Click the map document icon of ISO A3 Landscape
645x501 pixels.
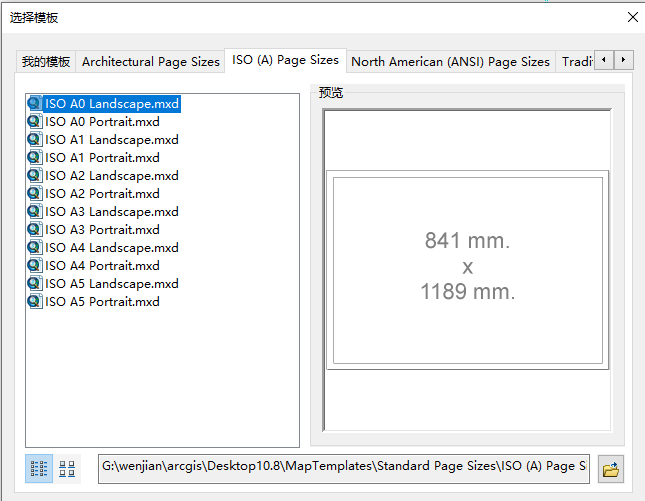click(35, 211)
